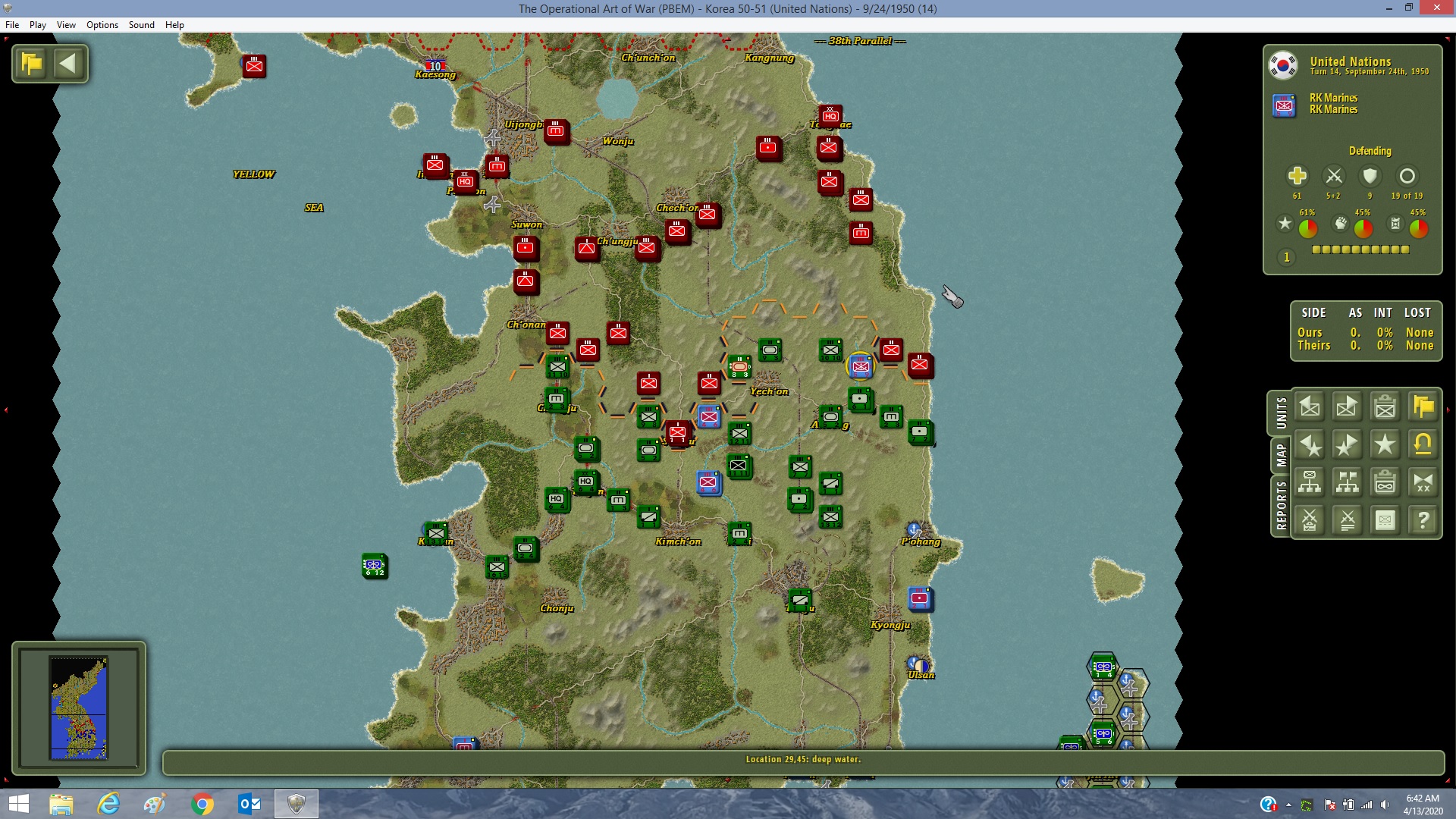Click the minimap overview of Korea
The image size is (1456, 819).
(x=79, y=708)
